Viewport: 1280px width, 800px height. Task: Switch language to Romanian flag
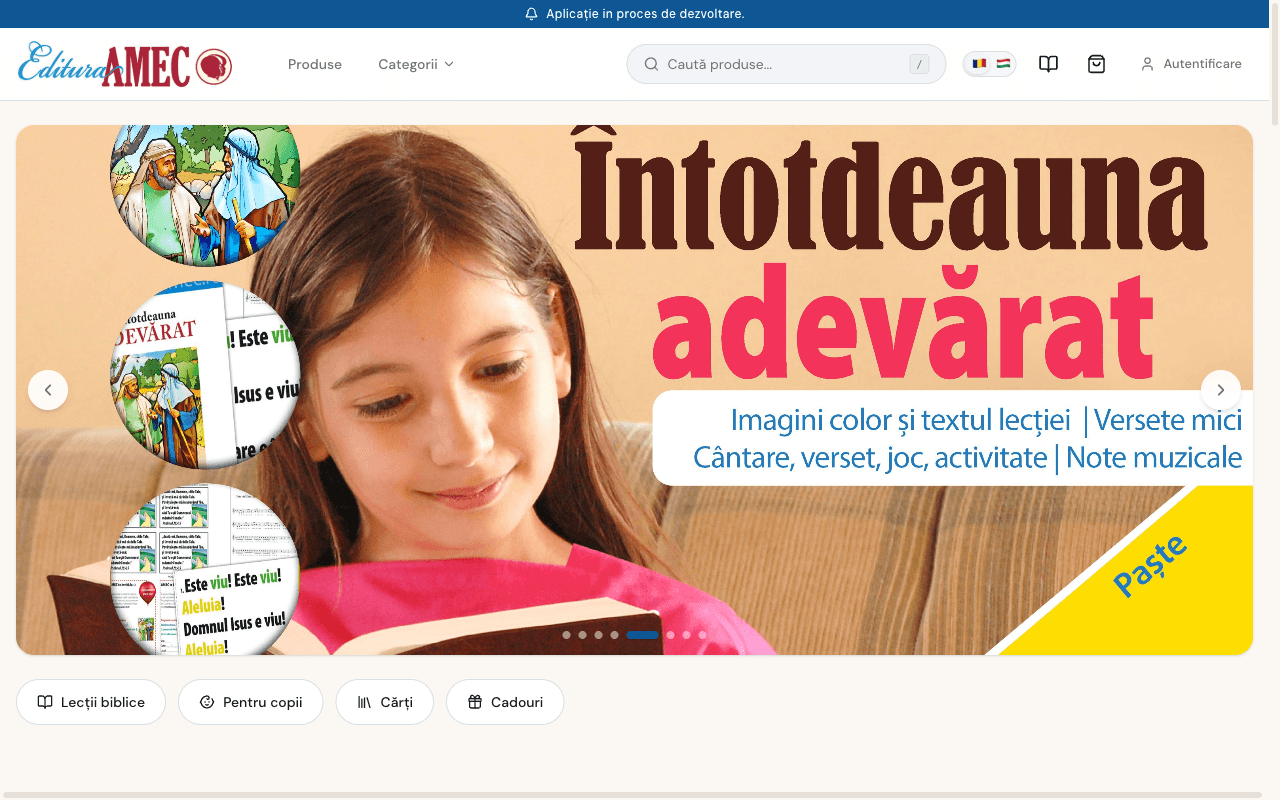pyautogui.click(x=979, y=63)
